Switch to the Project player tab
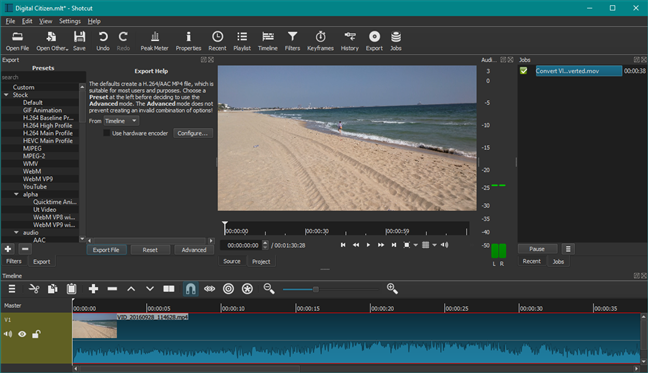 click(261, 261)
